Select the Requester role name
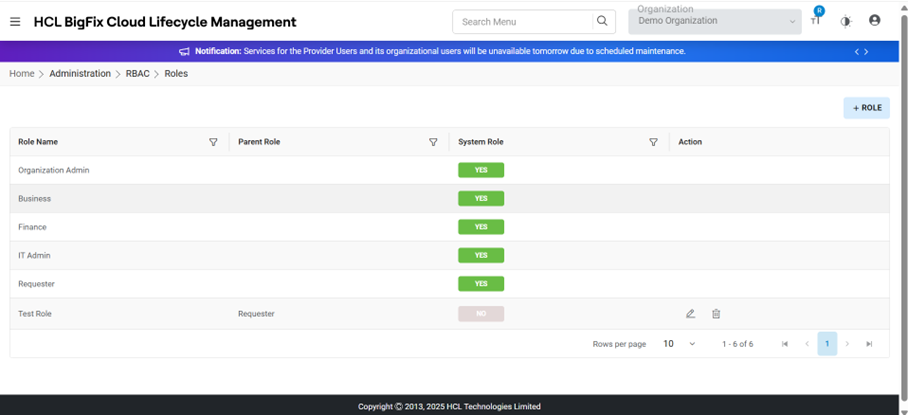The image size is (908, 415). click(36, 284)
